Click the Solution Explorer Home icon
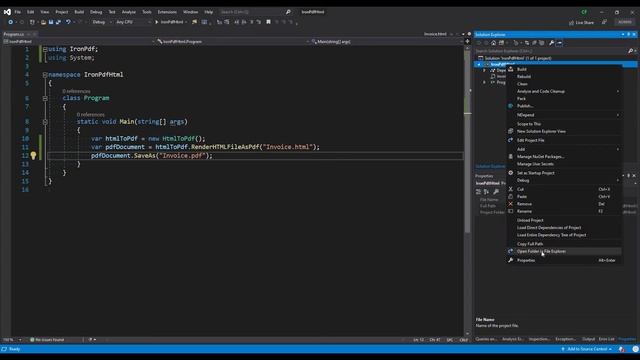The height and width of the screenshot is (360, 640). click(x=493, y=43)
